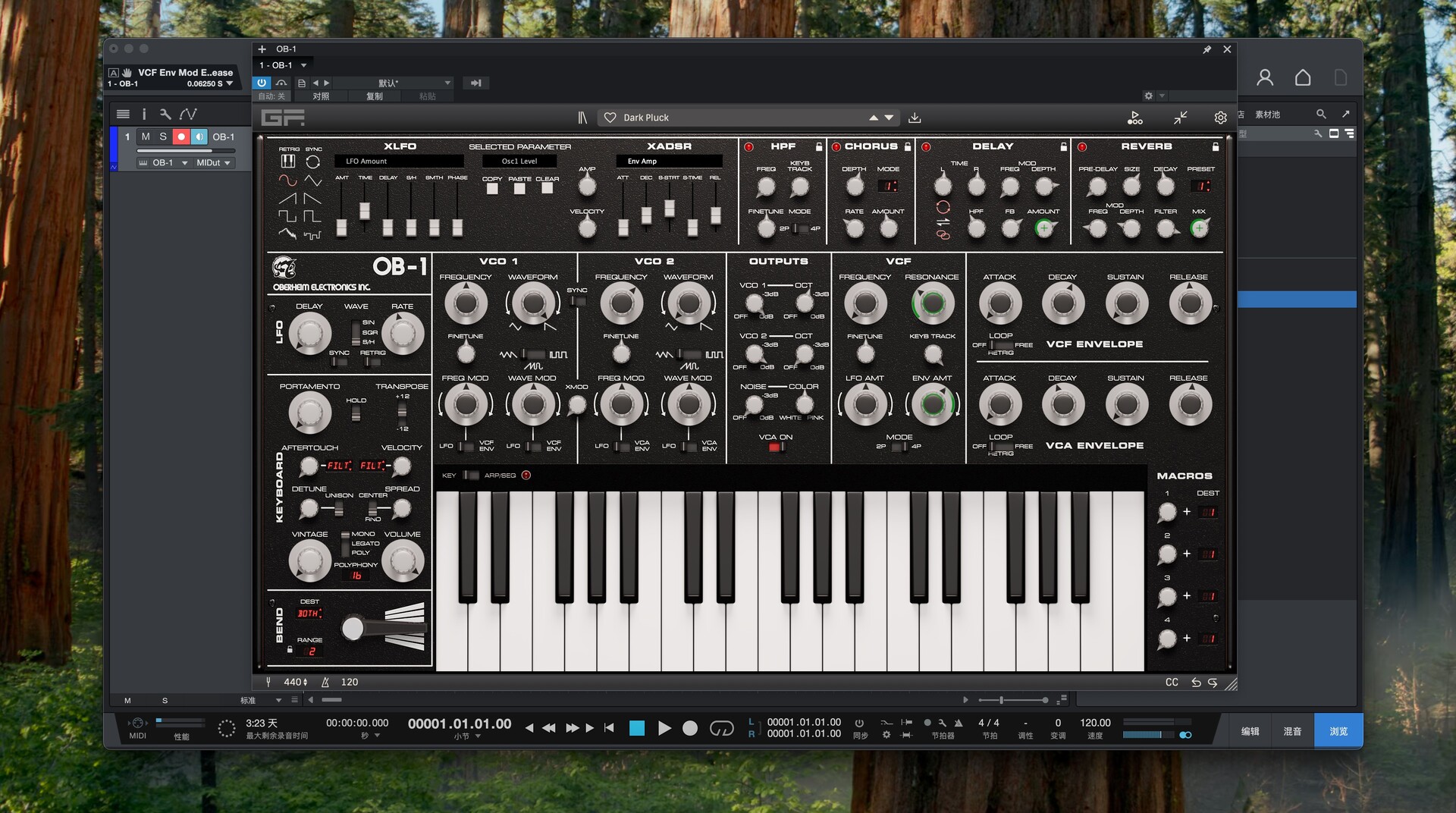1456x813 pixels.
Task: Open the 标准 dropdown below track list
Action: pos(261,700)
